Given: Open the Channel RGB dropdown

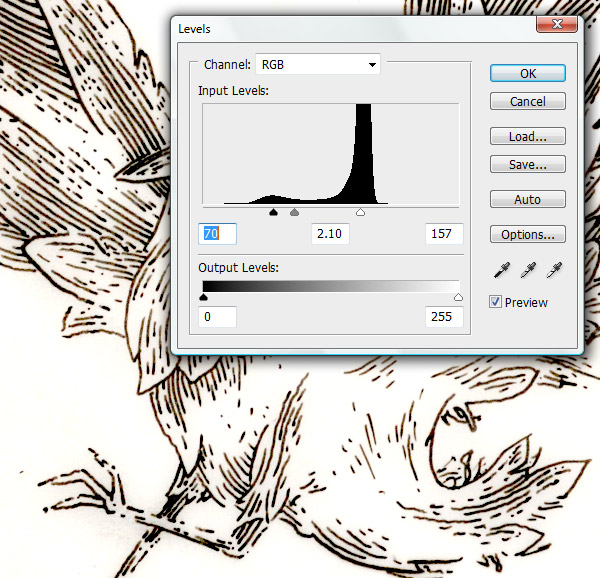Looking at the screenshot, I should pos(318,64).
